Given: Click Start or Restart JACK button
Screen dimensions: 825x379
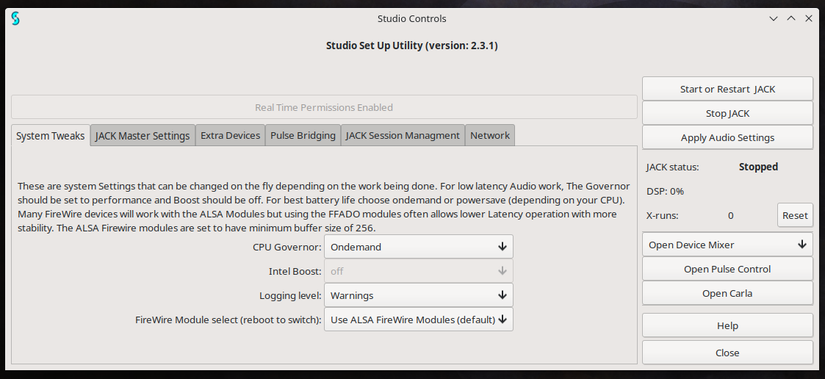Looking at the screenshot, I should [x=728, y=89].
